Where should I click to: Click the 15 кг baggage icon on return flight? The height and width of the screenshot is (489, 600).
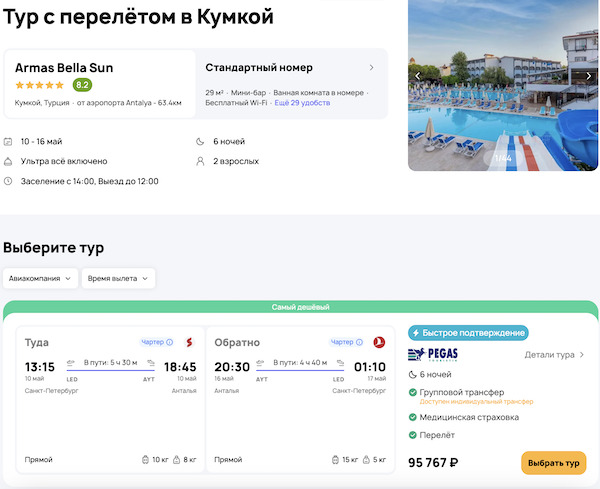tap(336, 460)
